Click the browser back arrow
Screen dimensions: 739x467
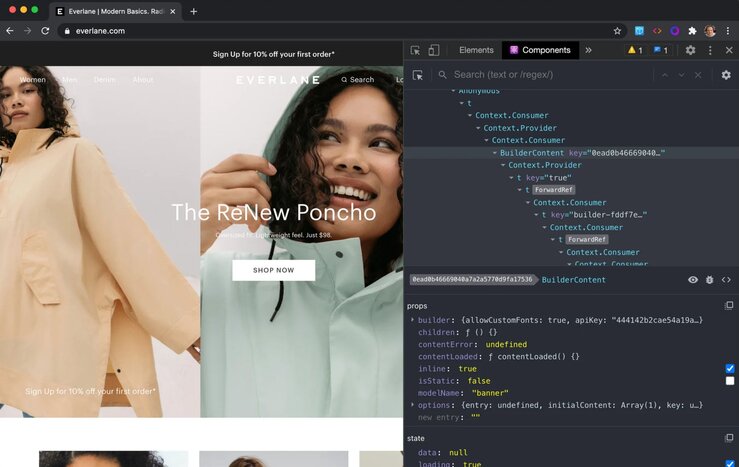point(10,31)
